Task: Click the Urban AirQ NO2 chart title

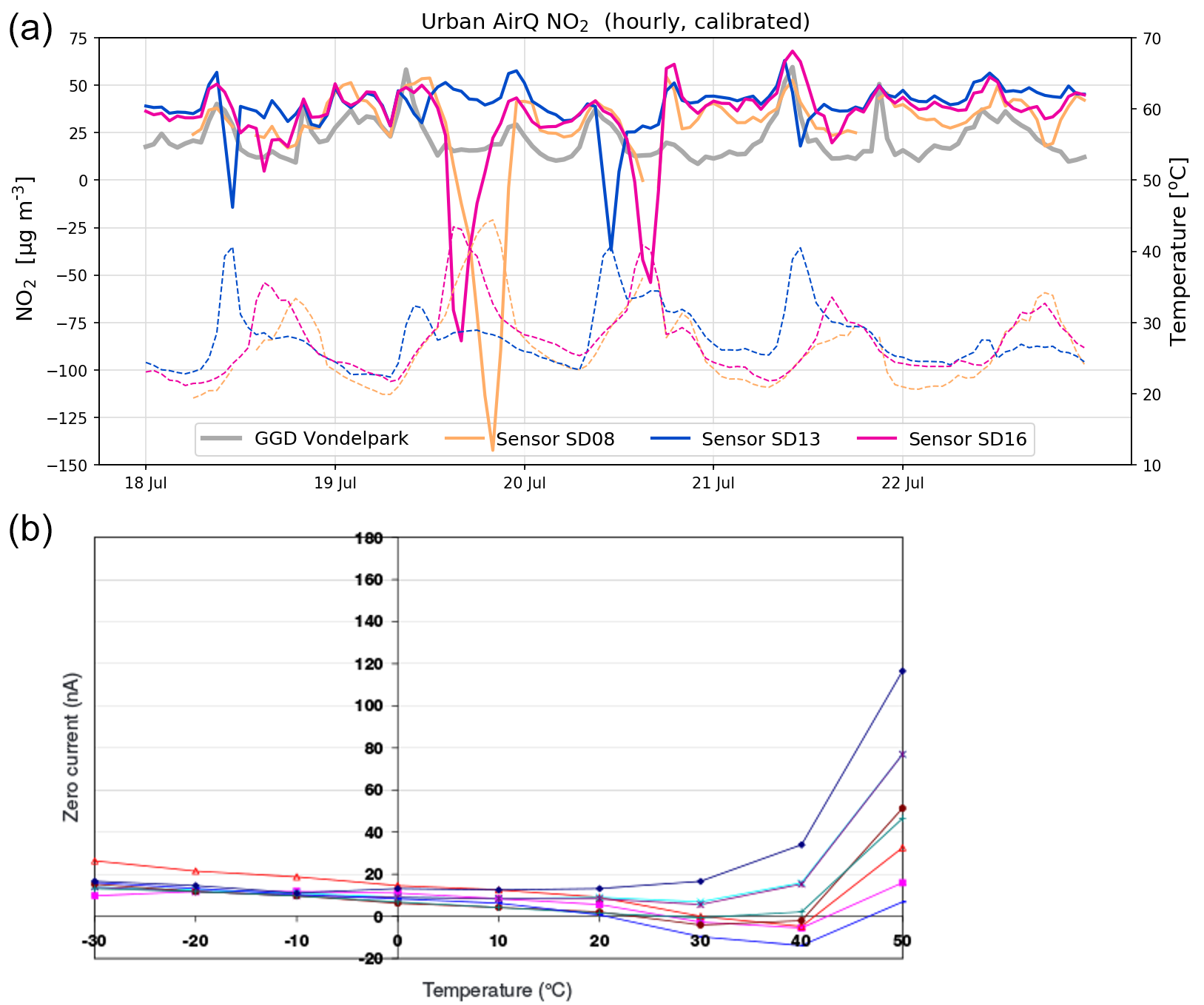Action: coord(615,22)
